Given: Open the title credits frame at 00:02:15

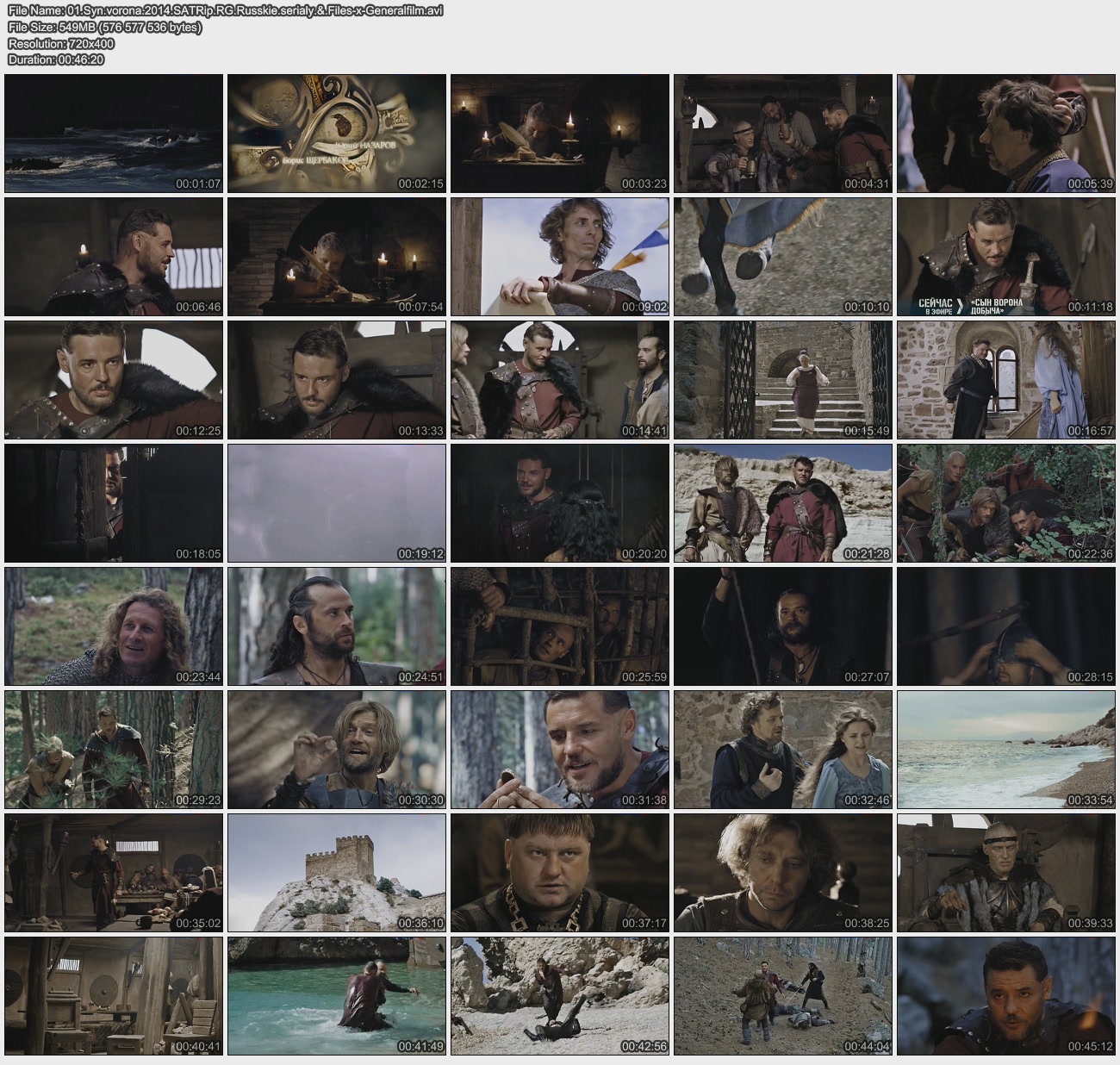Looking at the screenshot, I should click(x=337, y=134).
